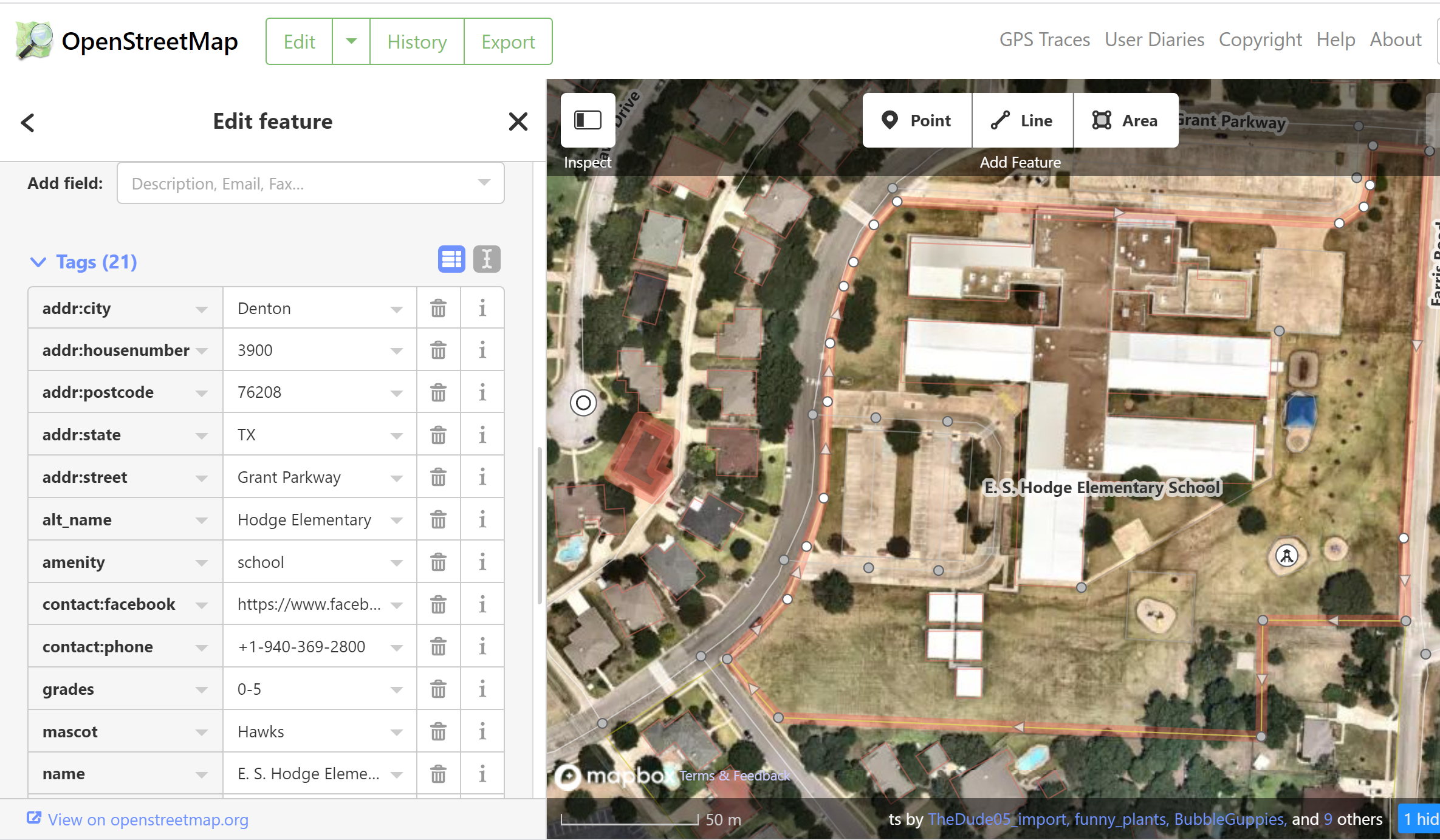Open User Diaries
Screen dimensions: 1440x840
(x=1154, y=39)
